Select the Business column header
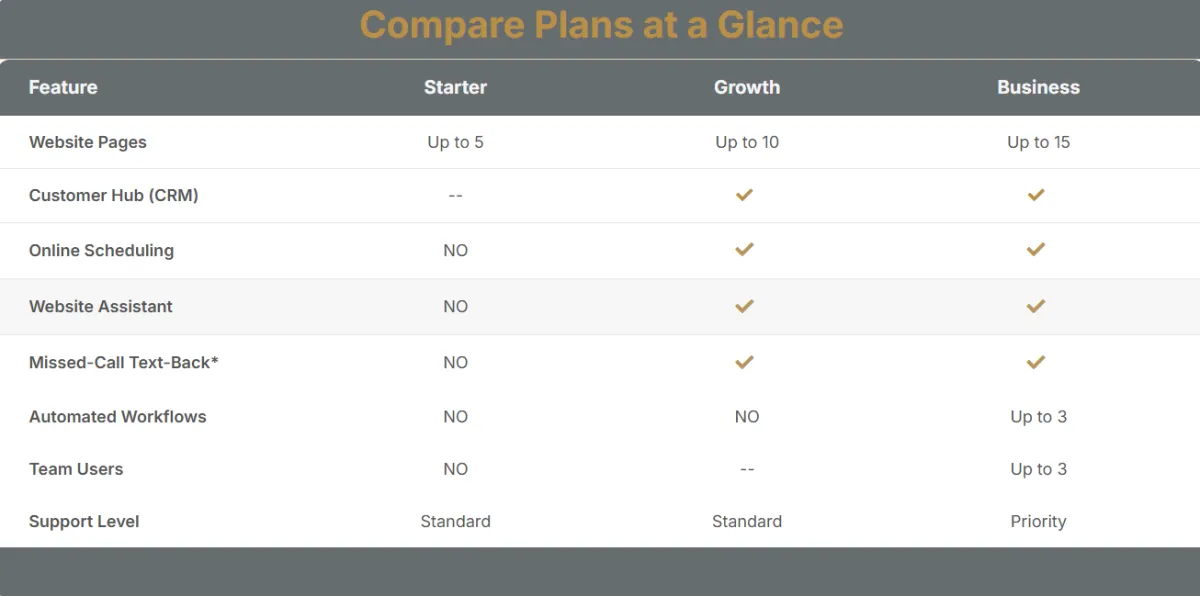The height and width of the screenshot is (596, 1200). point(1038,87)
